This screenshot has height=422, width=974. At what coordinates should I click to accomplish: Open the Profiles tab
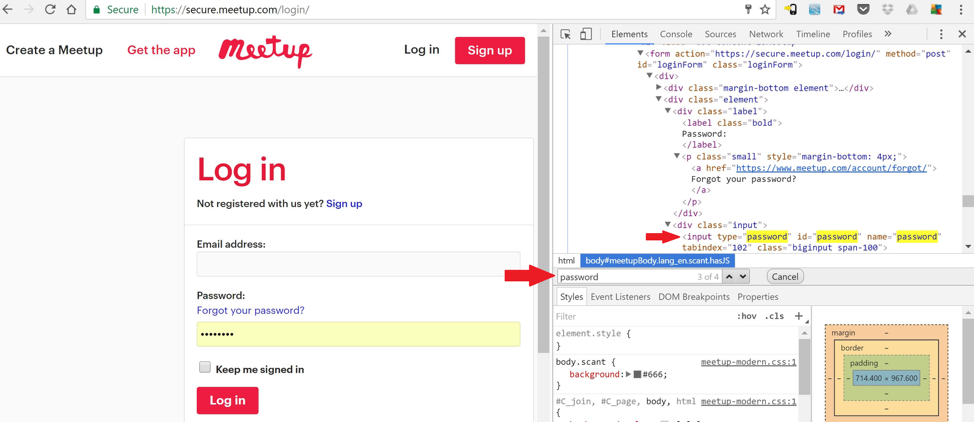click(x=857, y=34)
